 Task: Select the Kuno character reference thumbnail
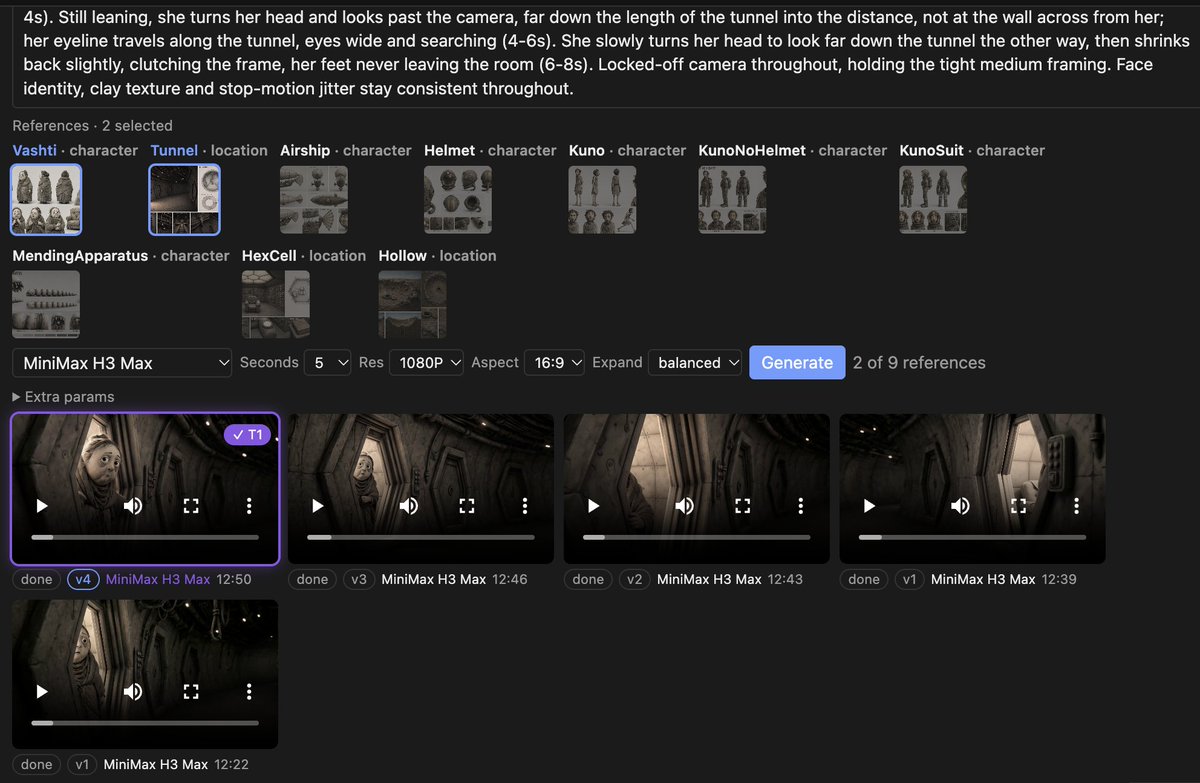602,199
